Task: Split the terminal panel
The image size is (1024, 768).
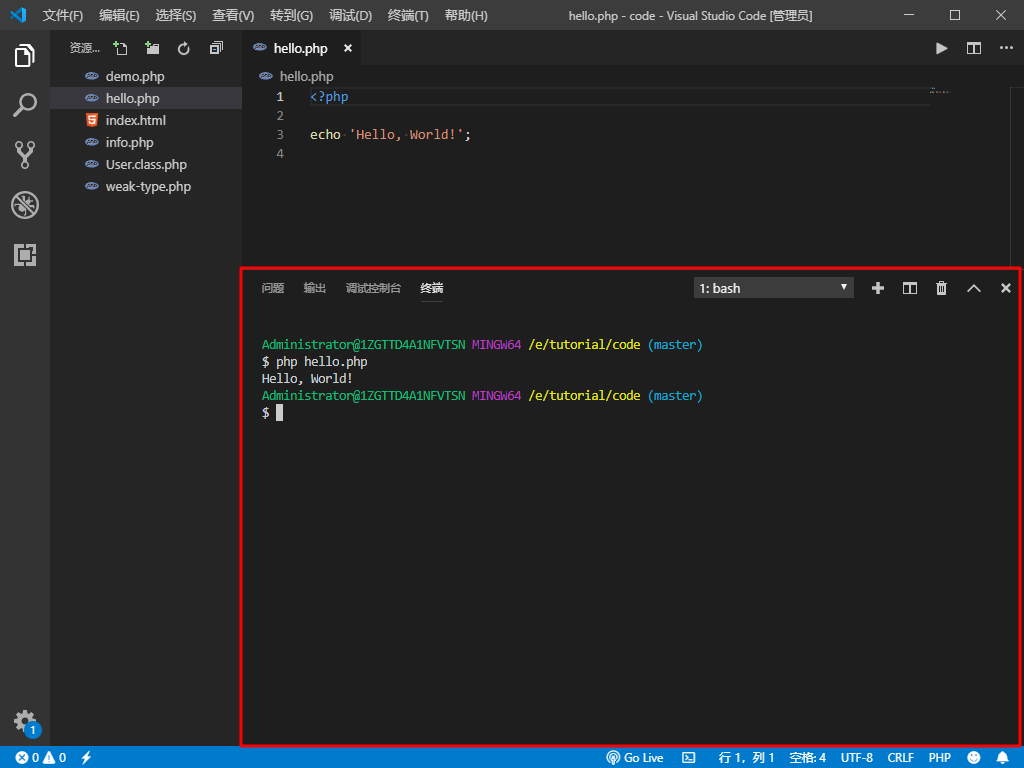Action: [x=910, y=288]
